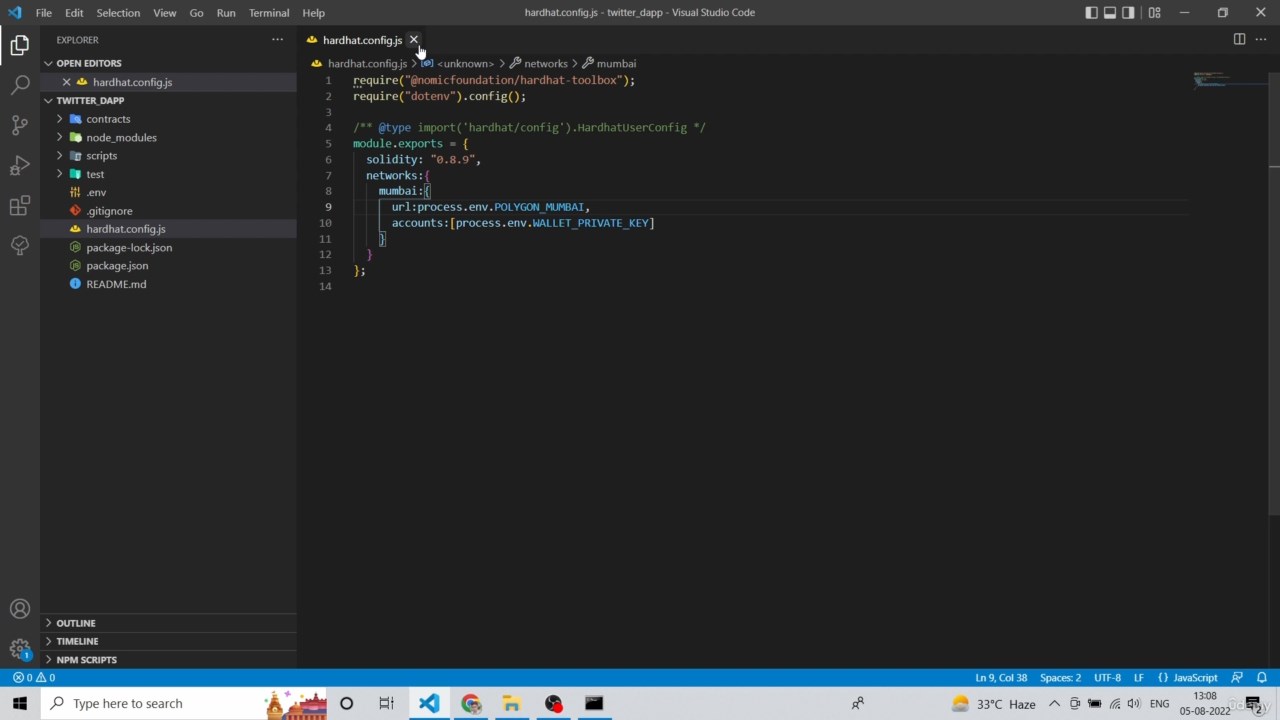Viewport: 1280px width, 720px height.
Task: Open the Extensions view
Action: [x=20, y=206]
